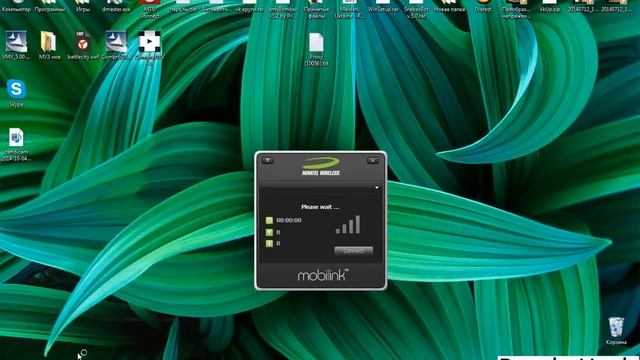
Task: Open the mobilink top-left menu arrow button
Action: 267,160
